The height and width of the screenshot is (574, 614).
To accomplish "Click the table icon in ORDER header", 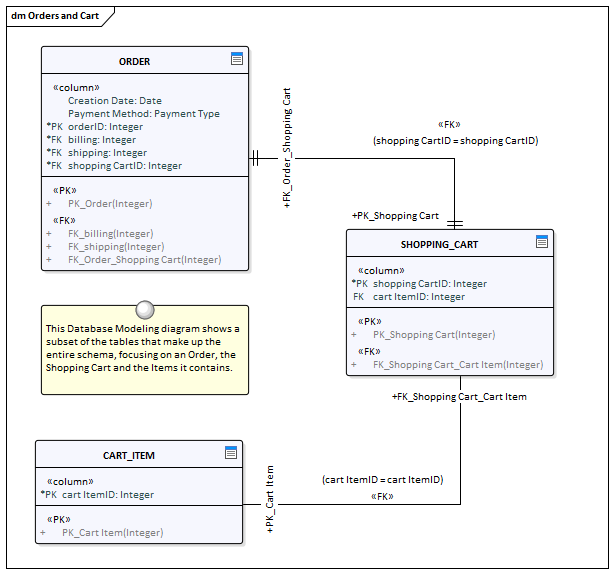I will (x=237, y=59).
